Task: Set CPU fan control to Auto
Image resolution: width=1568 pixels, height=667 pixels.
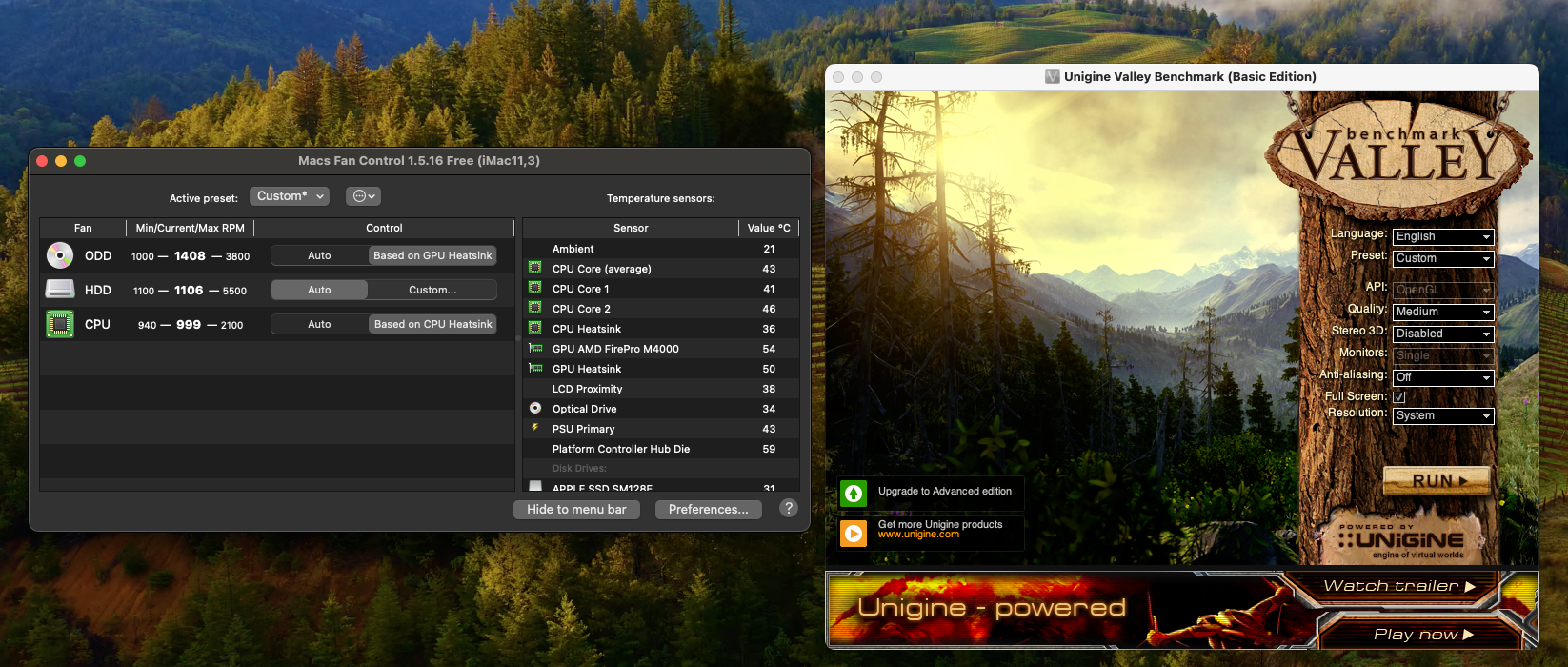Action: point(319,324)
